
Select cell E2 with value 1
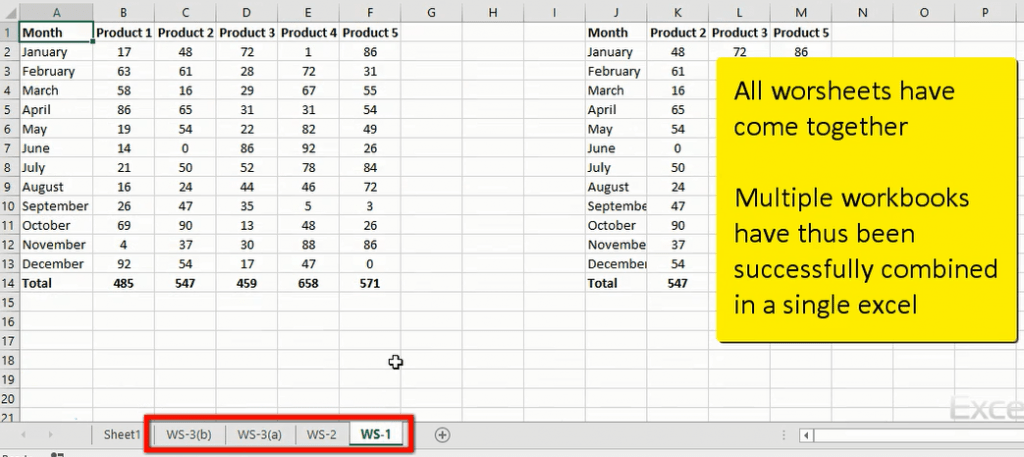(308, 52)
